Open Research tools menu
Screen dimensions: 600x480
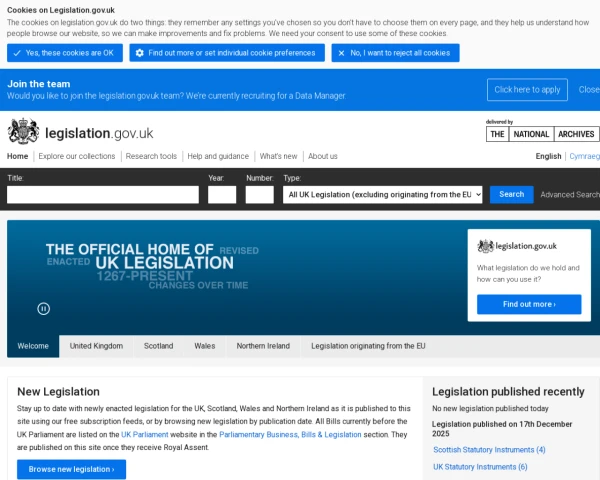click(x=151, y=156)
